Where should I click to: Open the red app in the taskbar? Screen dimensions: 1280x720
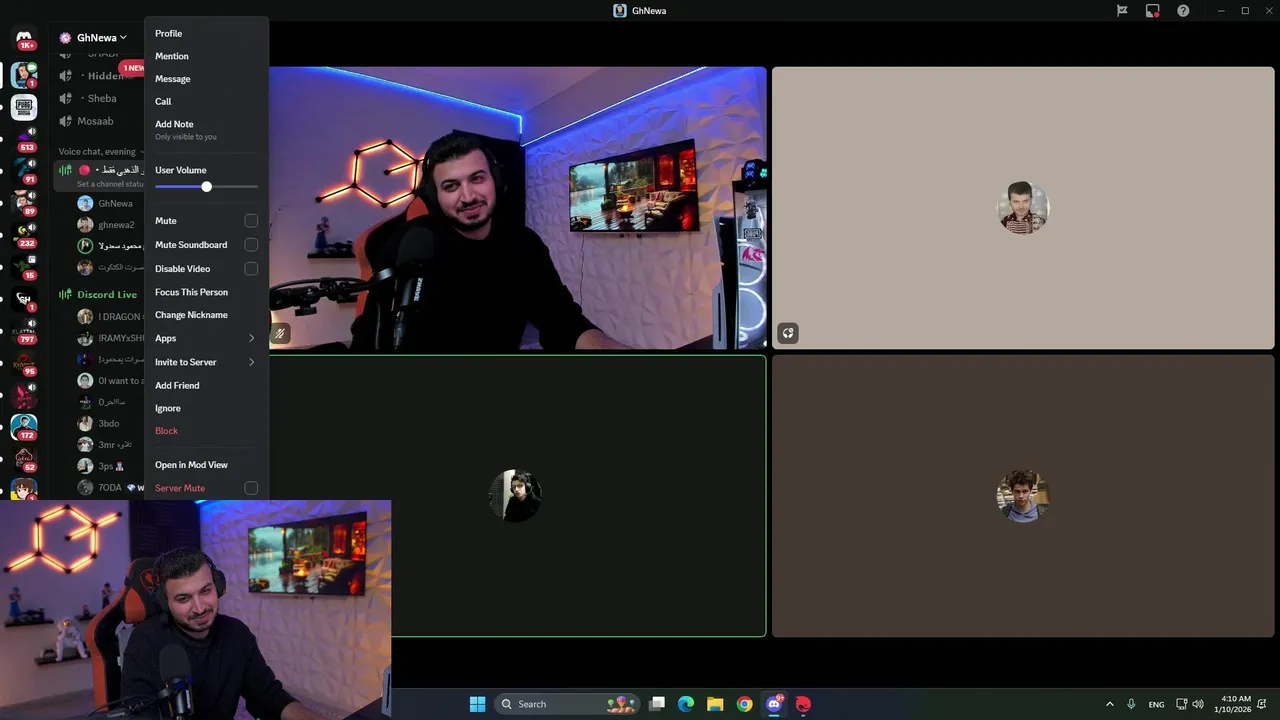click(802, 704)
